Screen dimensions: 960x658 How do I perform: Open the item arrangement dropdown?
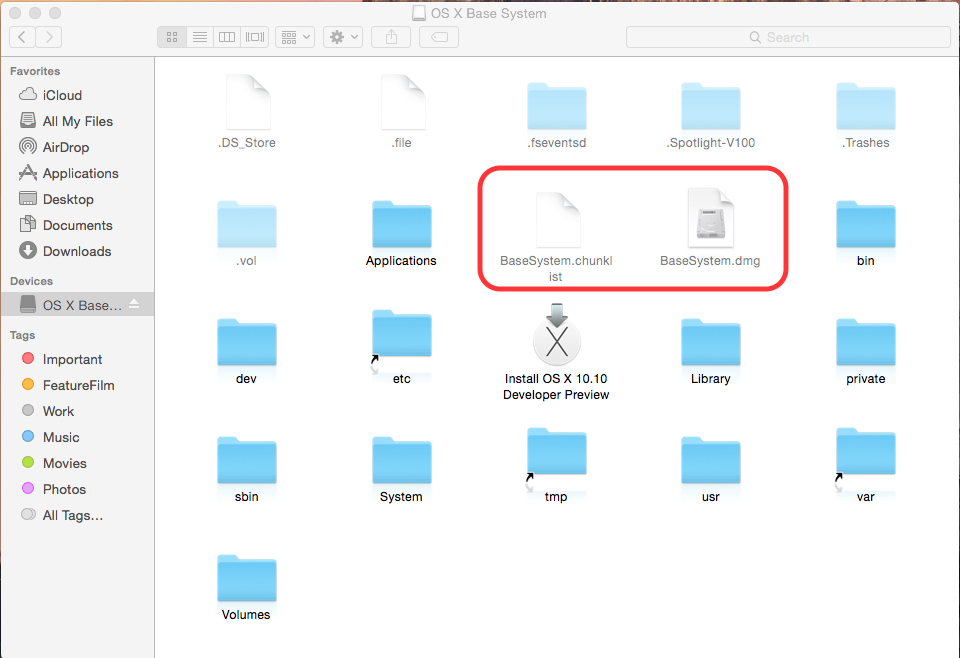point(295,37)
